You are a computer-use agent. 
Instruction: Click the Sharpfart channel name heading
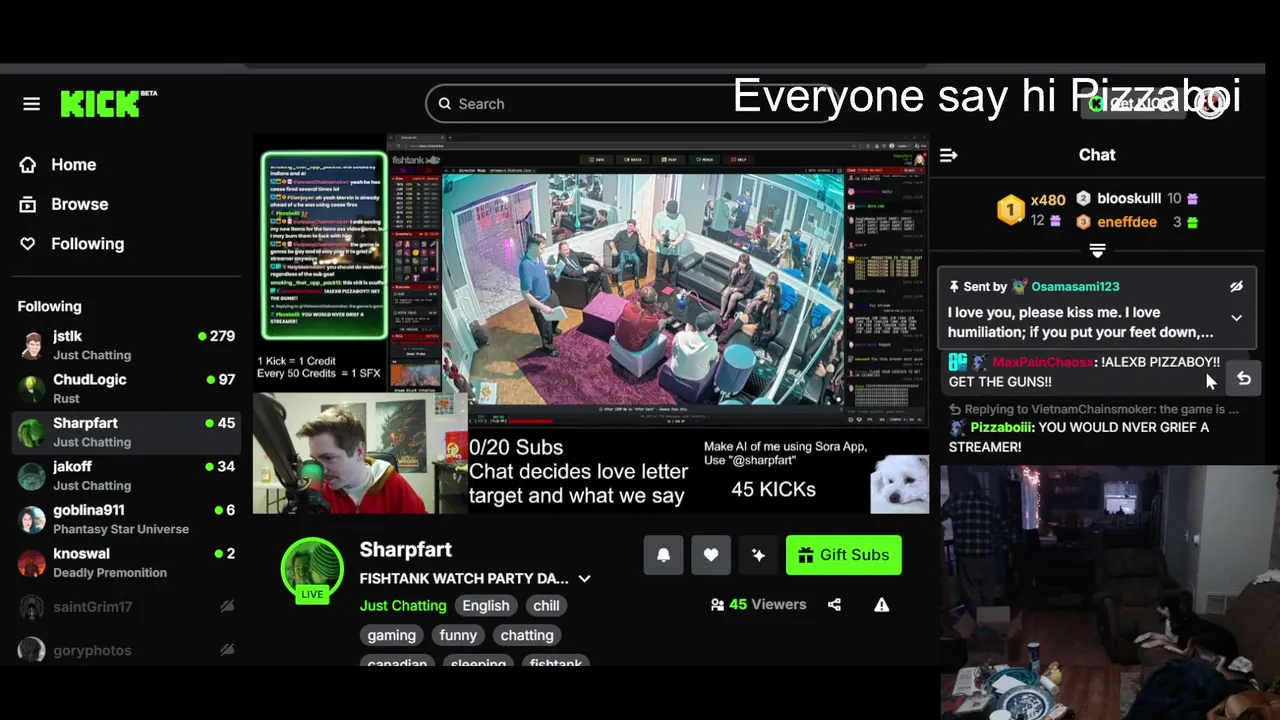(406, 550)
